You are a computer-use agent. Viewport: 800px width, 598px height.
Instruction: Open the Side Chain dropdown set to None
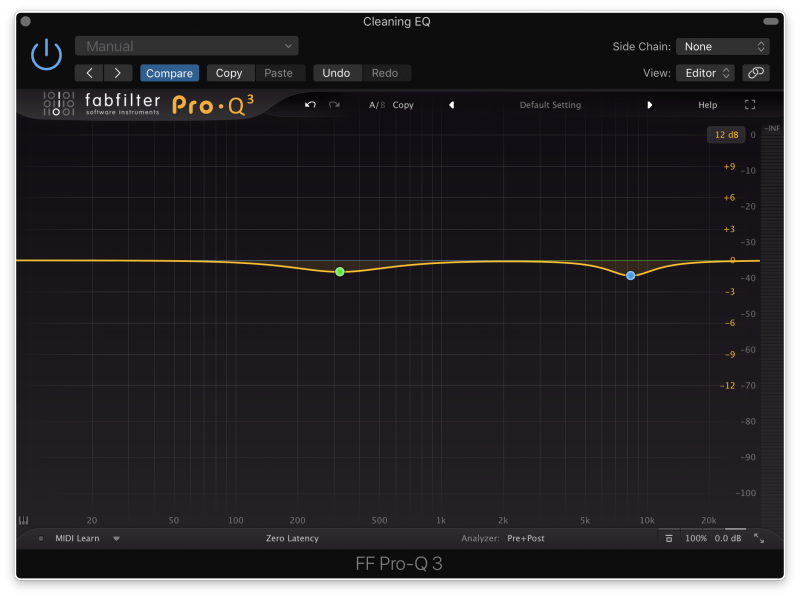[722, 46]
